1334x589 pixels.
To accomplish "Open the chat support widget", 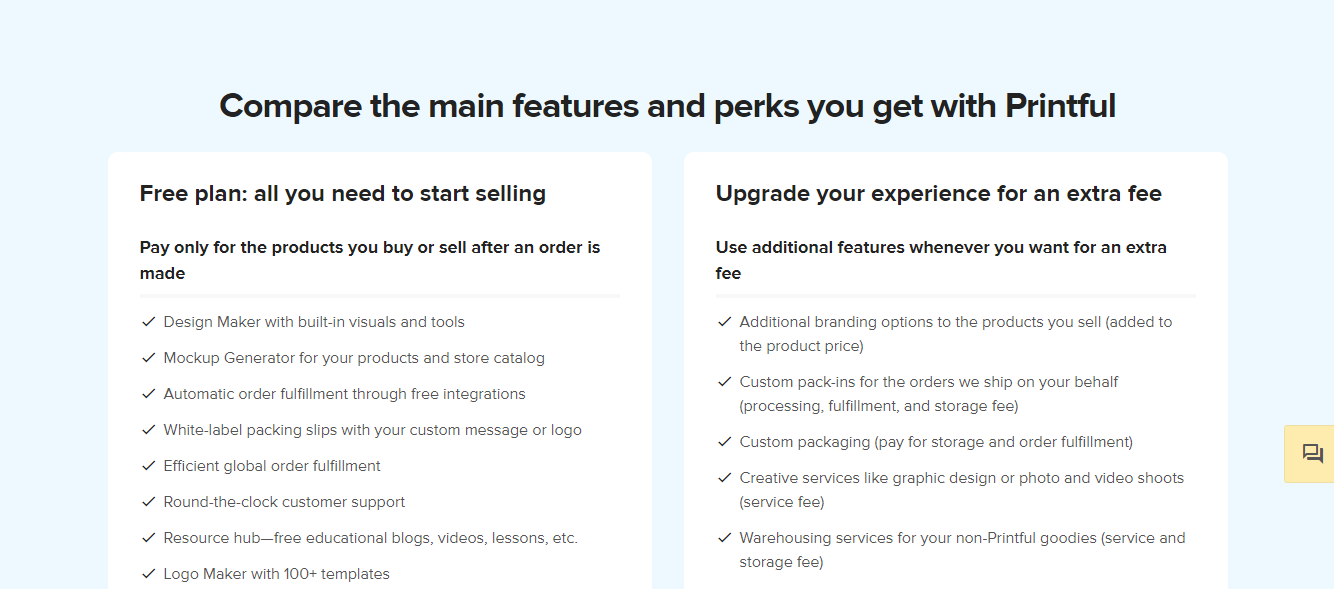I will [x=1310, y=454].
